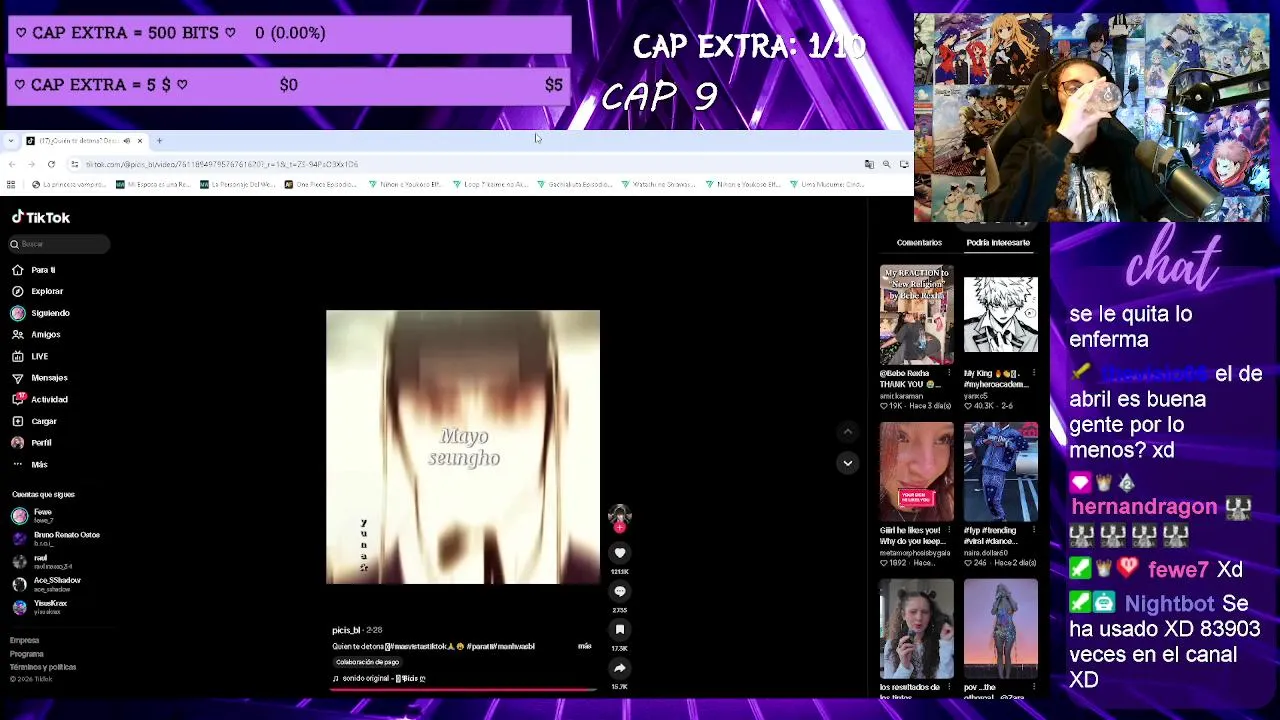
Task: Open Mi Esposo es una Re... bookmark
Action: coord(153,184)
